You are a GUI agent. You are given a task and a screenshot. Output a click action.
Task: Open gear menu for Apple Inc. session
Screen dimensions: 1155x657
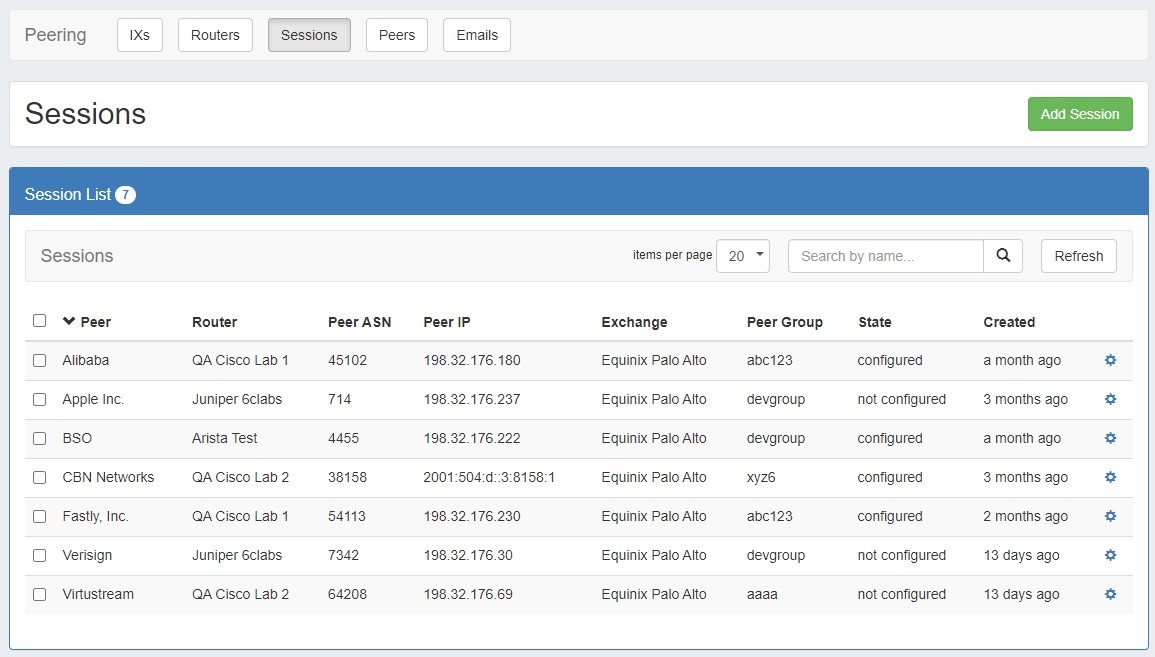[1110, 399]
